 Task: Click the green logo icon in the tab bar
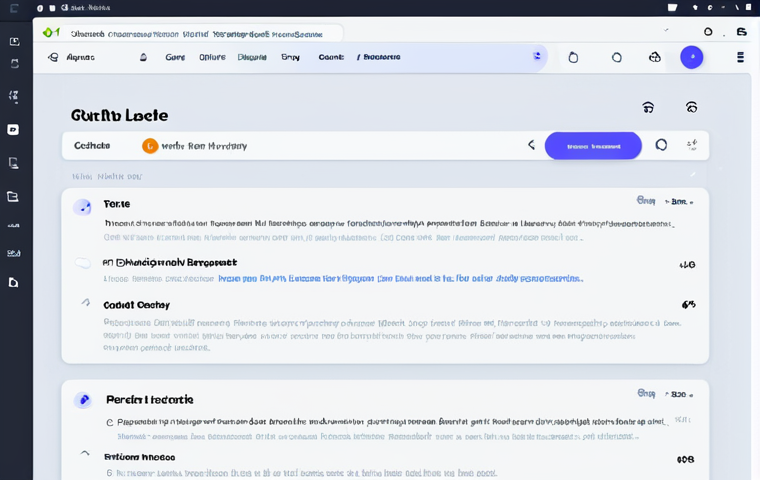pyautogui.click(x=51, y=33)
